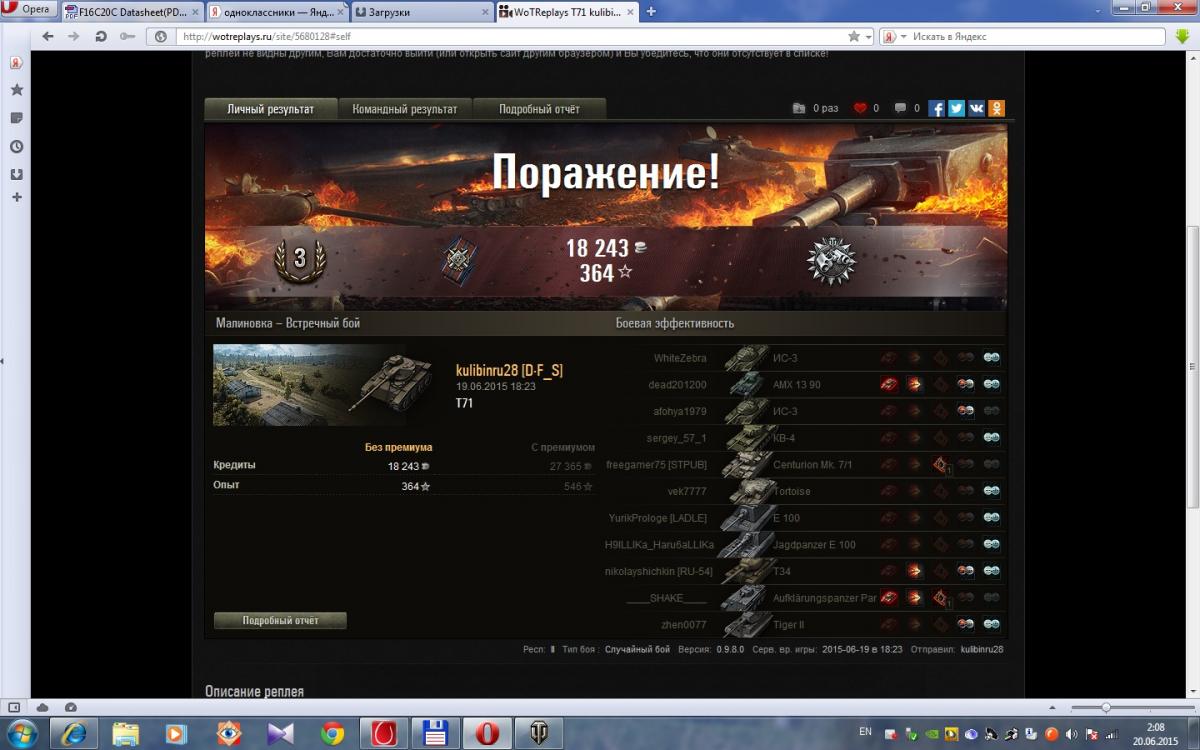The height and width of the screenshot is (750, 1200).
Task: Click Jagdpanzer E 100 vehicle name
Action: pos(814,545)
